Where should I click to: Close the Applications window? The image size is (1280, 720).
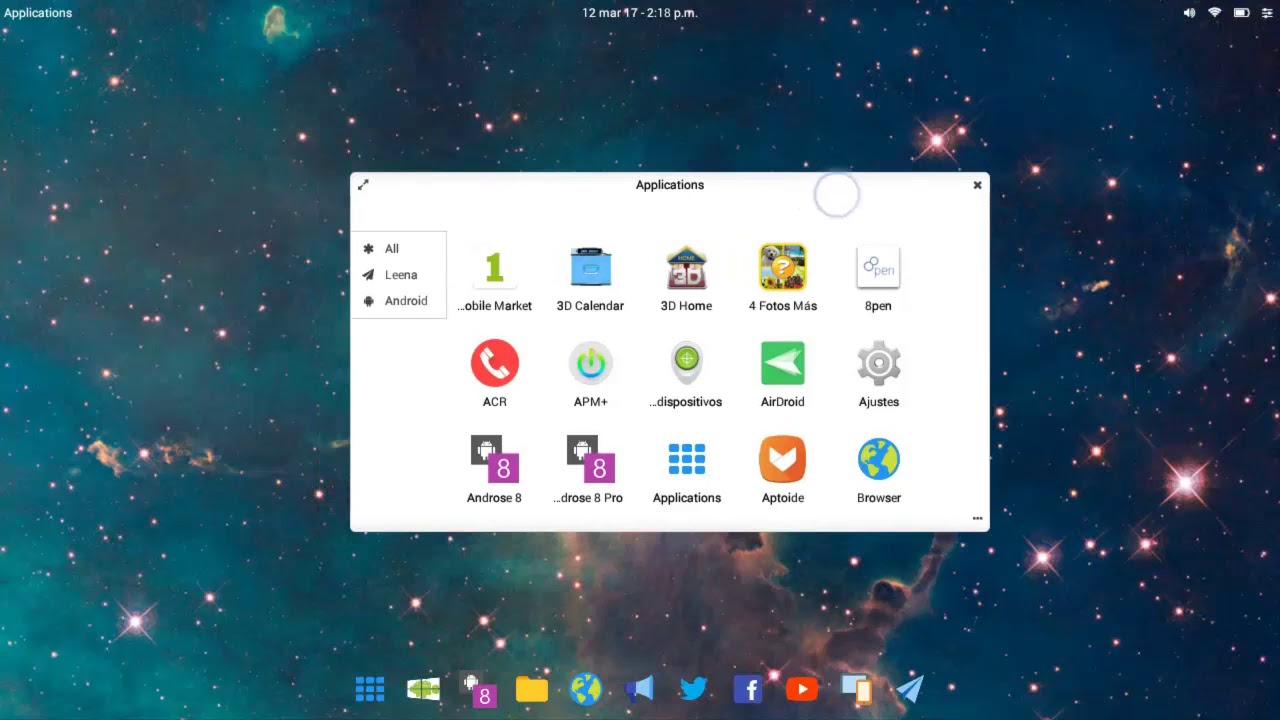(x=977, y=185)
